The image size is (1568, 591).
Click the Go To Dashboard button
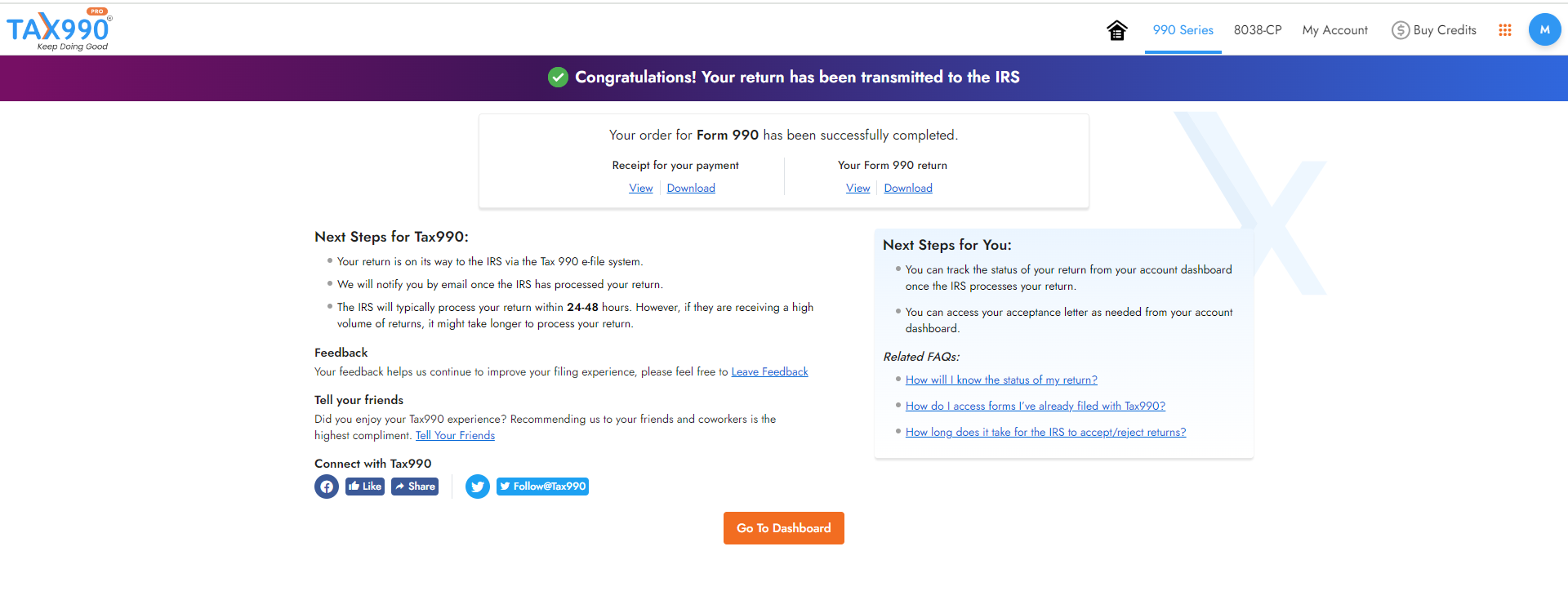(784, 528)
